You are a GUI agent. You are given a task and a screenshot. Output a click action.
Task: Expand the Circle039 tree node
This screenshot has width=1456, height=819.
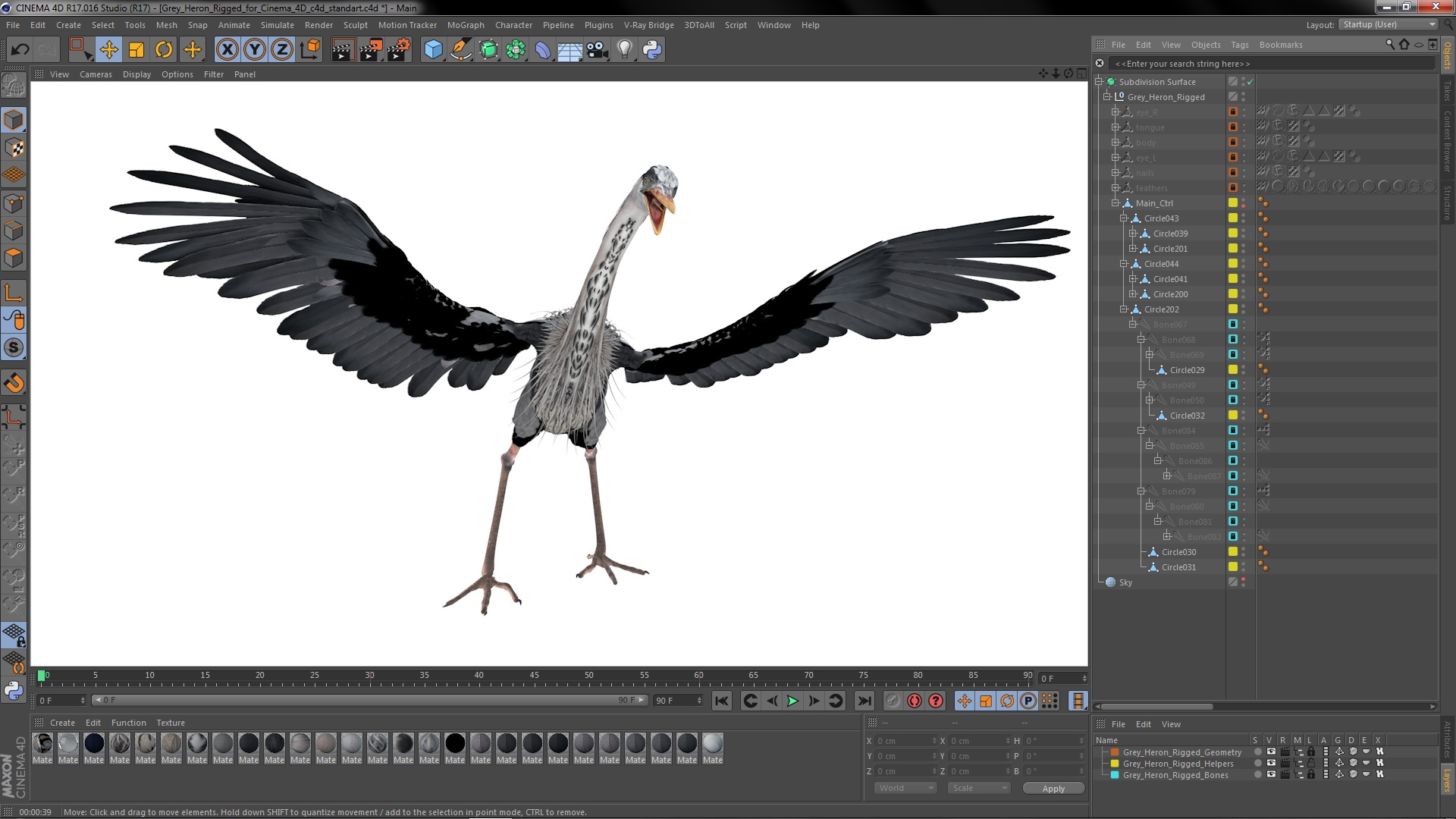1133,234
